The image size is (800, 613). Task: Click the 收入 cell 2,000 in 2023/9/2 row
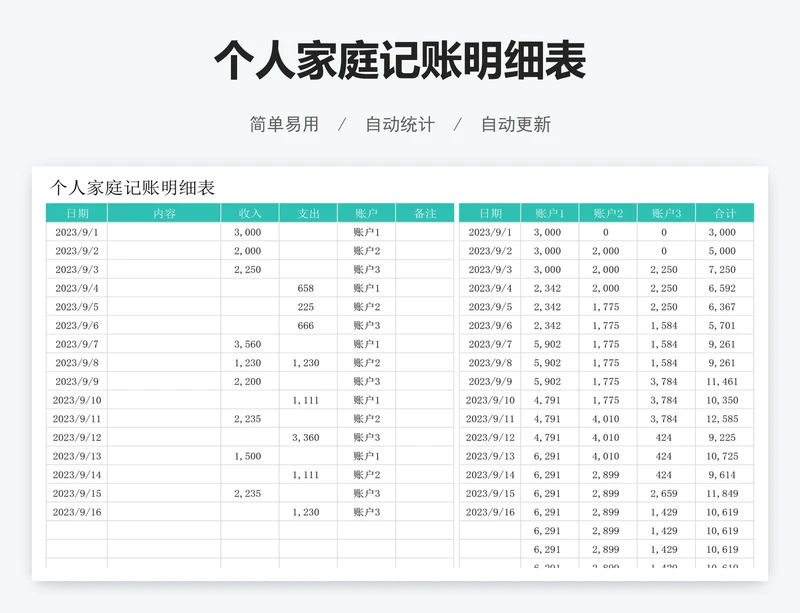pyautogui.click(x=248, y=251)
